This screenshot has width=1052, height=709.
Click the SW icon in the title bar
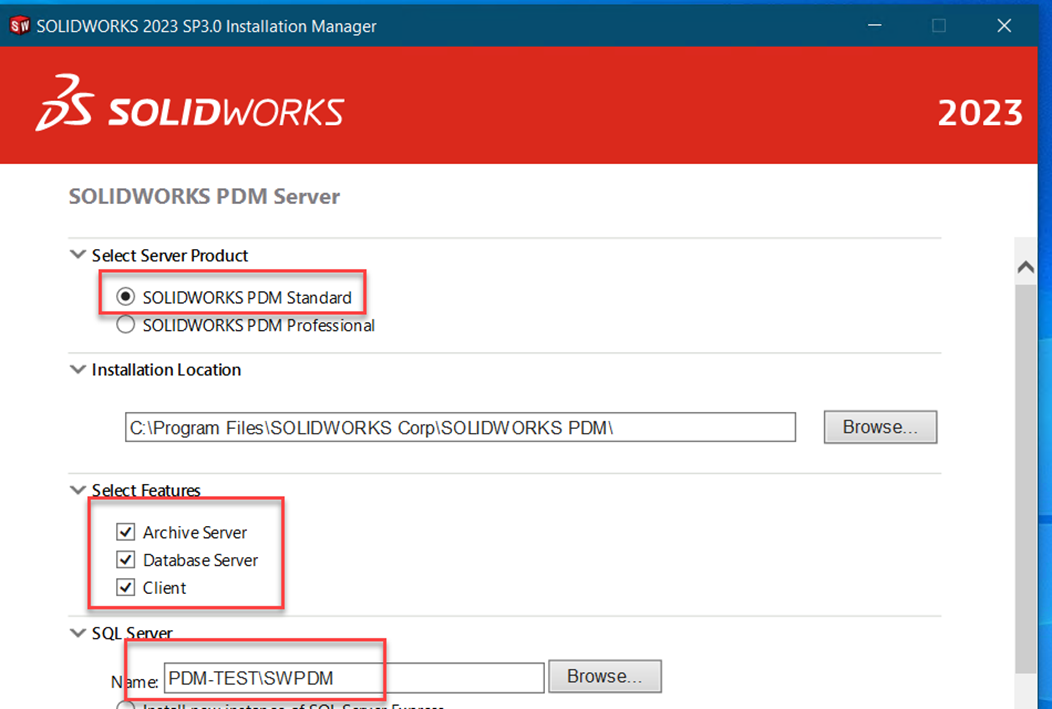click(x=18, y=25)
